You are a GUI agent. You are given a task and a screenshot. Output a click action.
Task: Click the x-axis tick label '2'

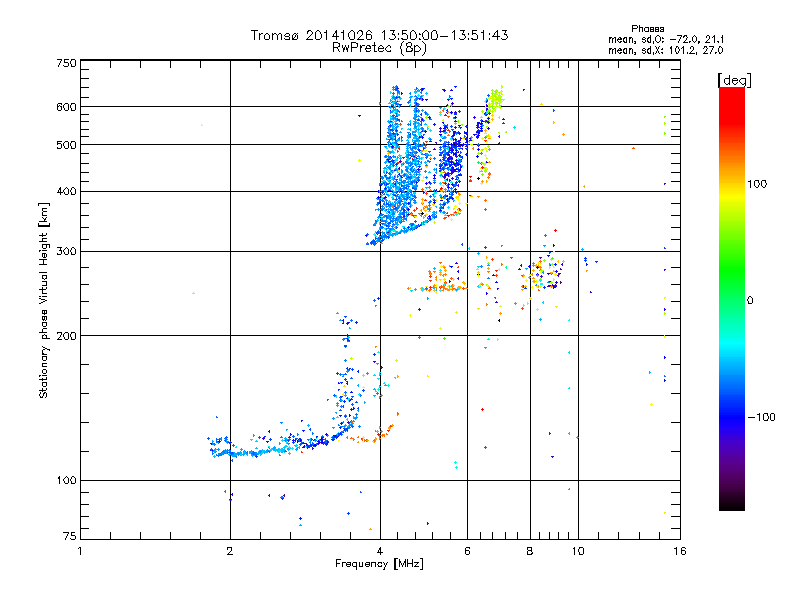click(230, 551)
